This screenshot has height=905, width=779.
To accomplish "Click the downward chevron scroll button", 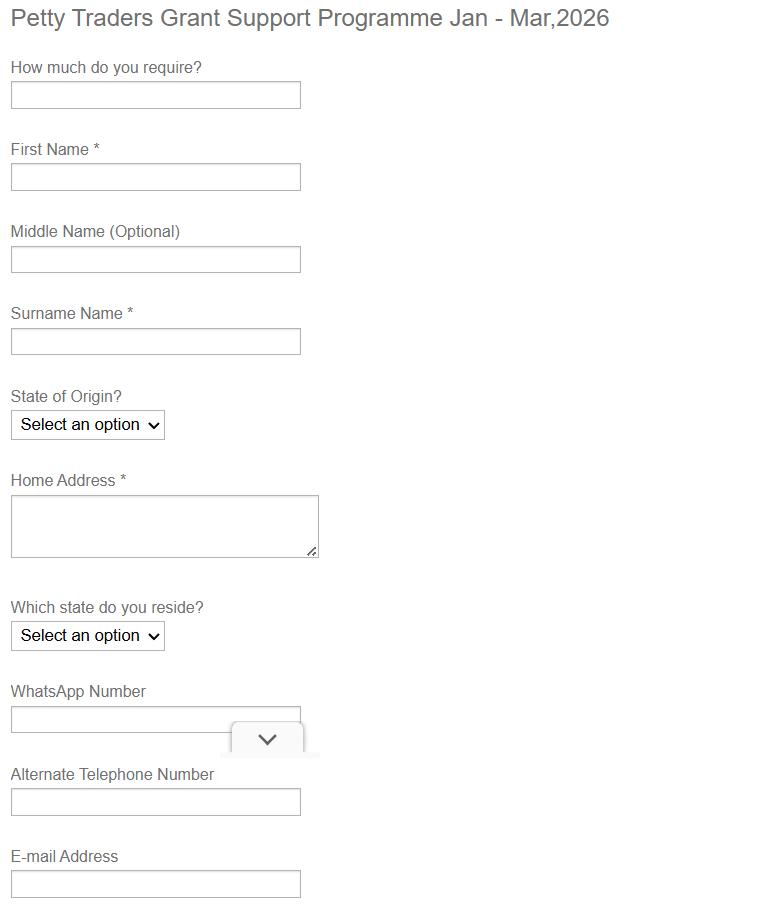I will coord(267,739).
